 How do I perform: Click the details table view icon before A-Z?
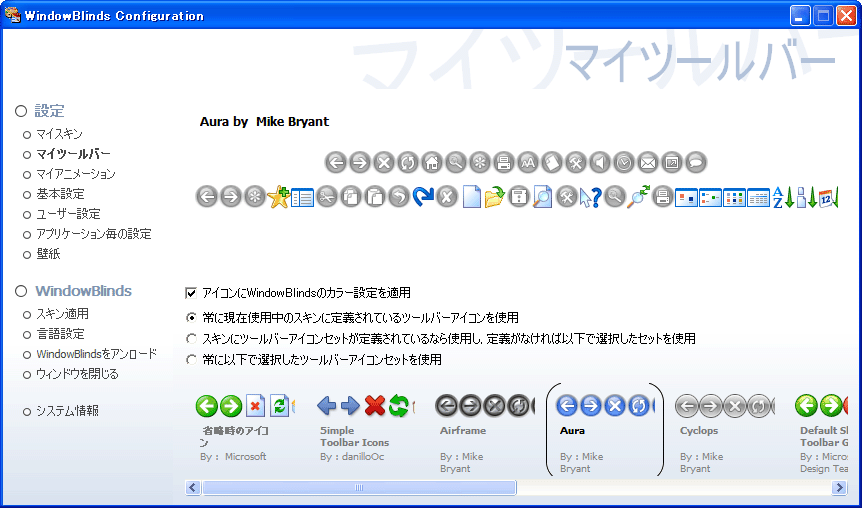759,197
